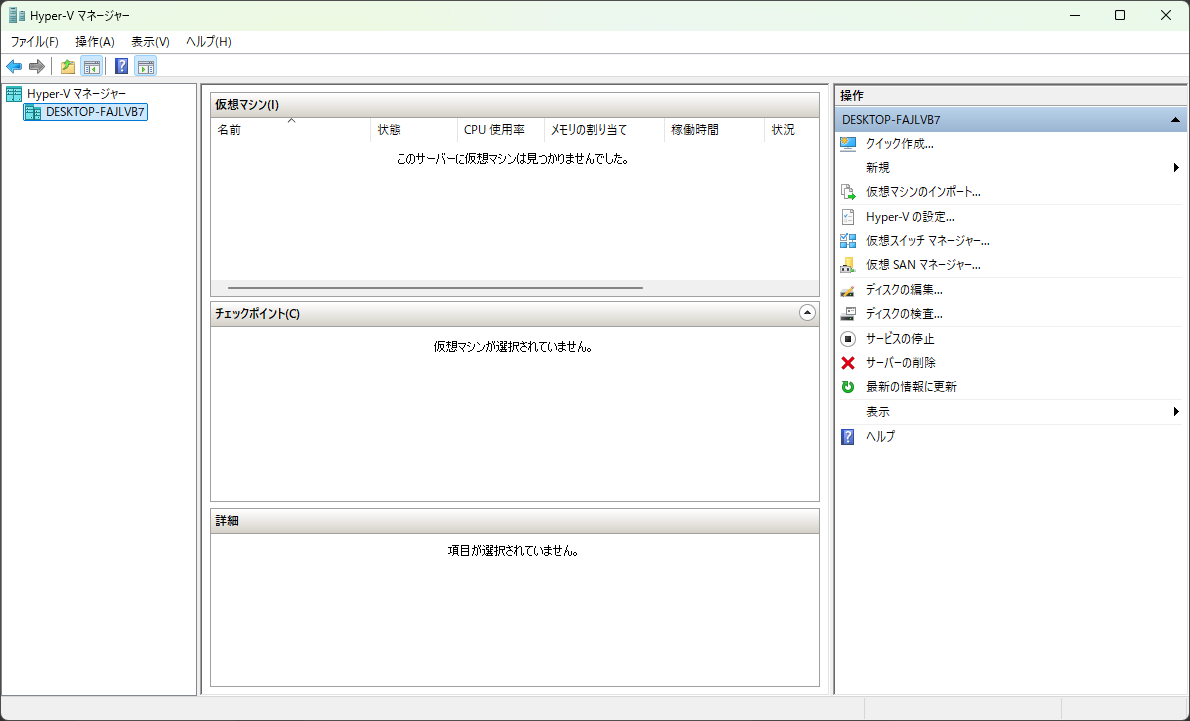Expand the 表示 submenu arrow in actions
Image resolution: width=1190 pixels, height=721 pixels.
coord(1176,412)
